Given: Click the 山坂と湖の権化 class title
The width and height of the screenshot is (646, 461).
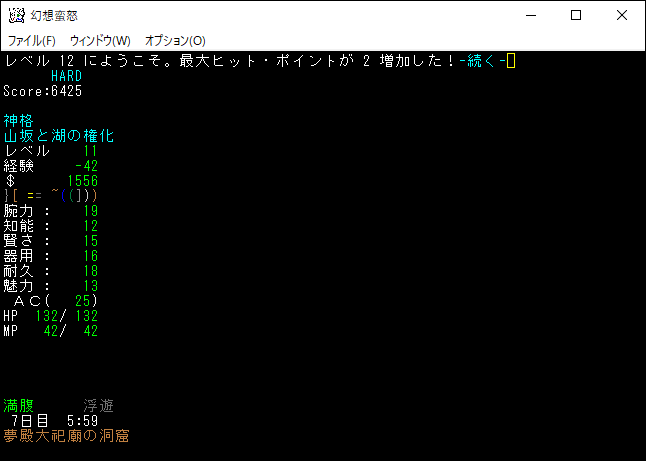Looking at the screenshot, I should tap(58, 136).
